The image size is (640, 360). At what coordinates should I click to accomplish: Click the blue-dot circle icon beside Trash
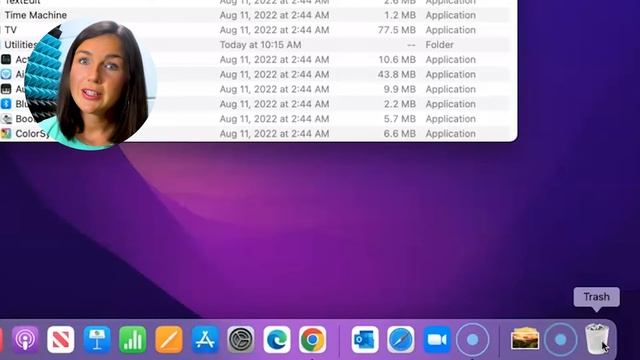(x=561, y=340)
